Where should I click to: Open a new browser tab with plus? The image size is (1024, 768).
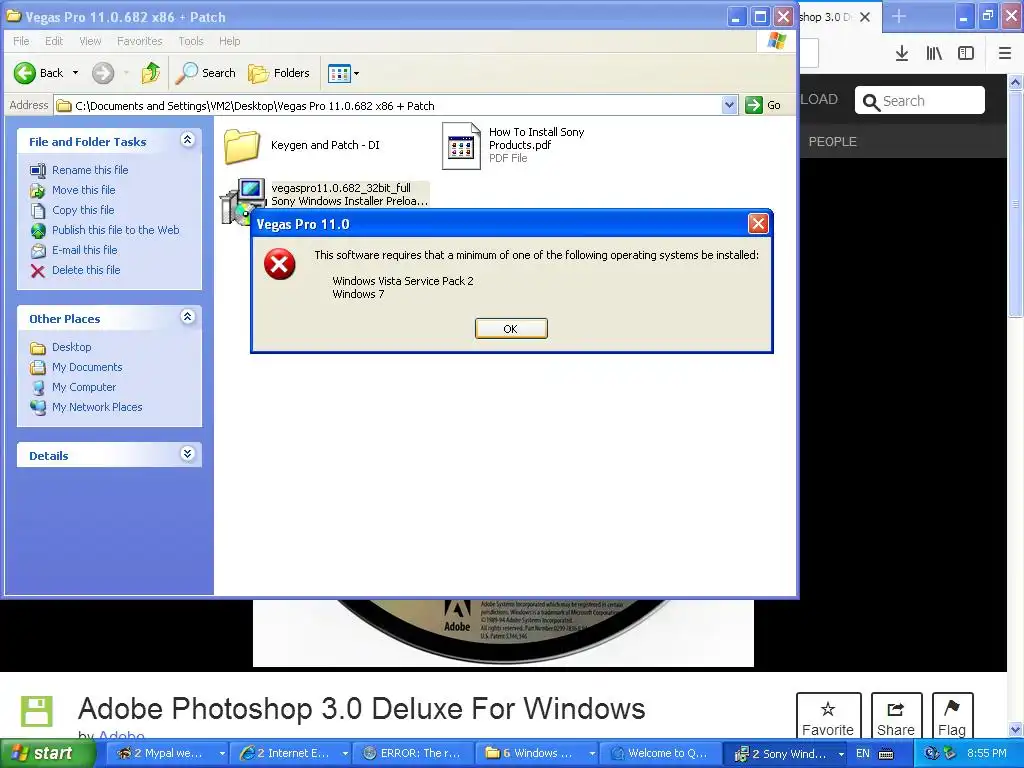pyautogui.click(x=899, y=16)
